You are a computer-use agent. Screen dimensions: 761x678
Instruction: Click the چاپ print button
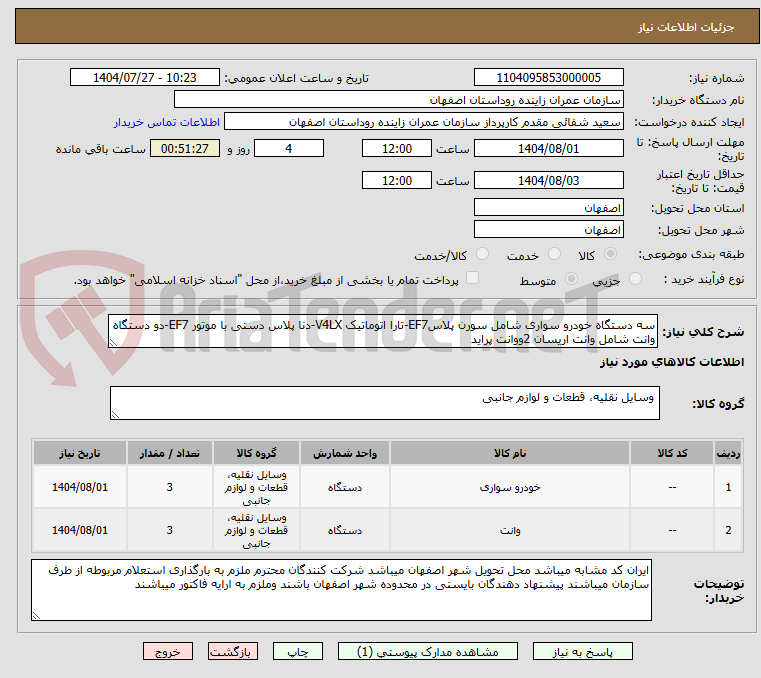[298, 651]
